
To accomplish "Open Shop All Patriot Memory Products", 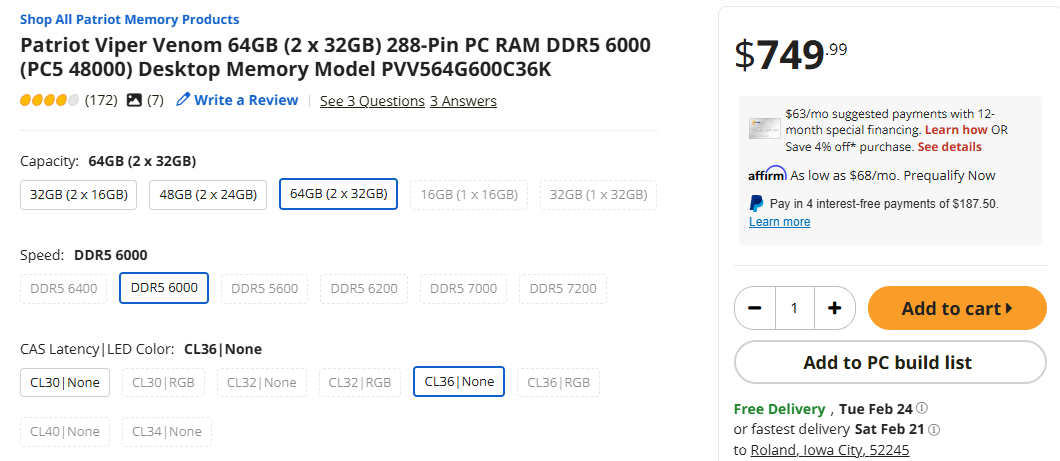I will tap(129, 19).
